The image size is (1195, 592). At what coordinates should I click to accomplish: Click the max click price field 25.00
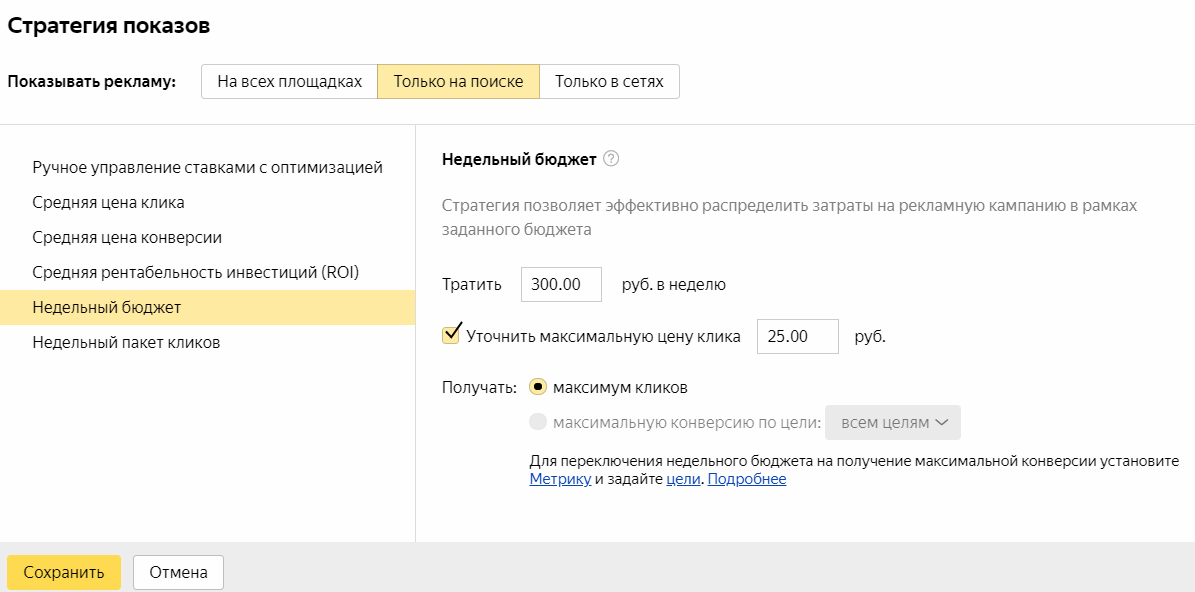click(x=798, y=337)
